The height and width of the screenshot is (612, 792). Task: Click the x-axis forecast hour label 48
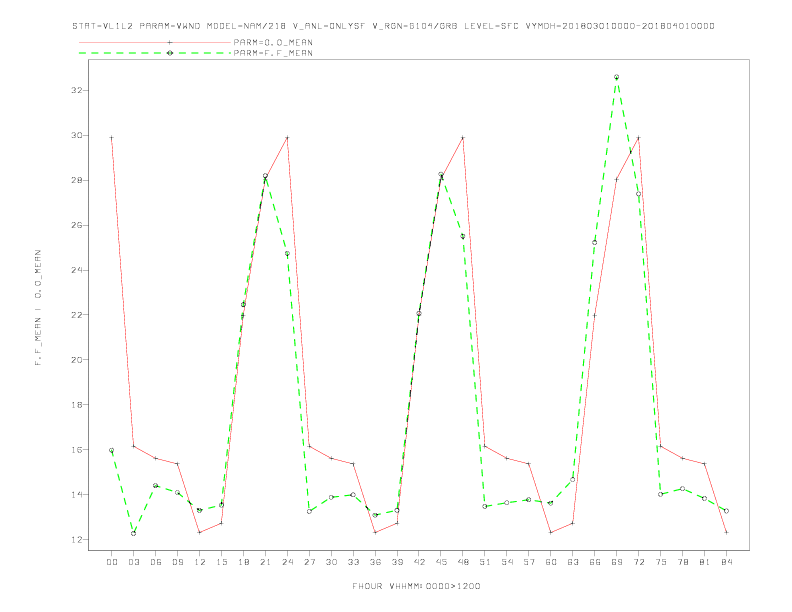pyautogui.click(x=463, y=562)
